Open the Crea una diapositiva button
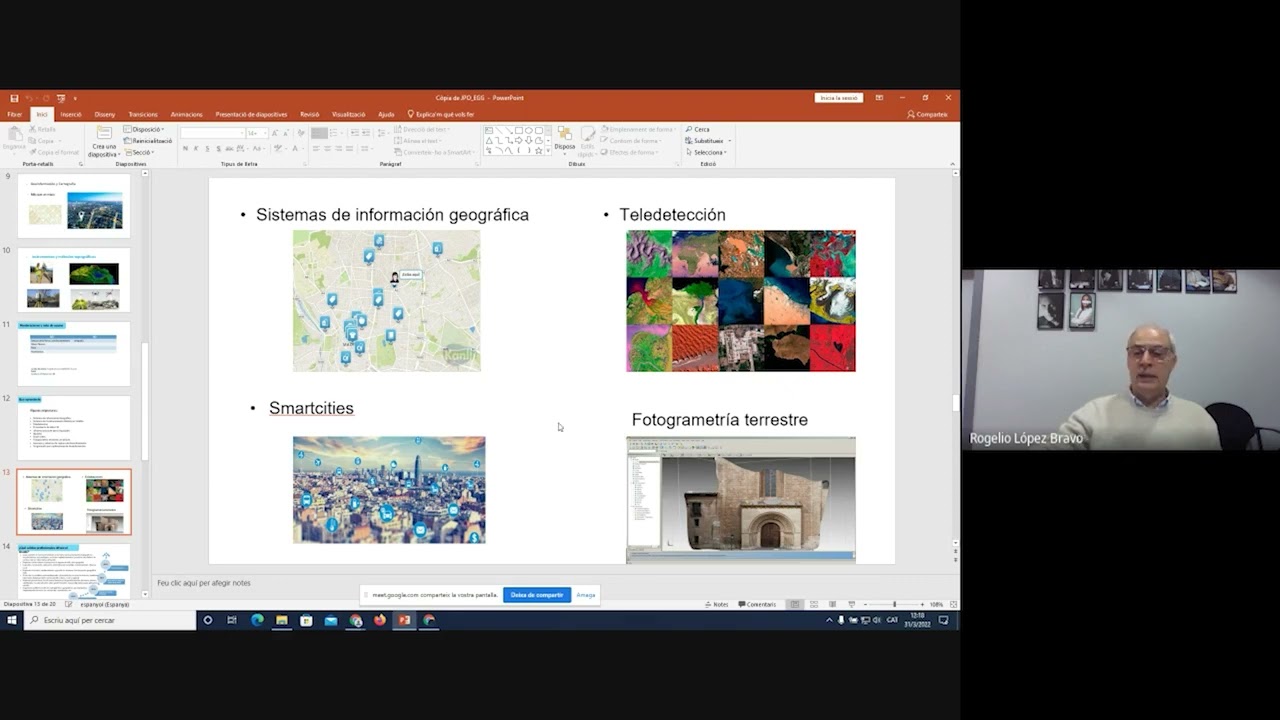 tap(103, 142)
